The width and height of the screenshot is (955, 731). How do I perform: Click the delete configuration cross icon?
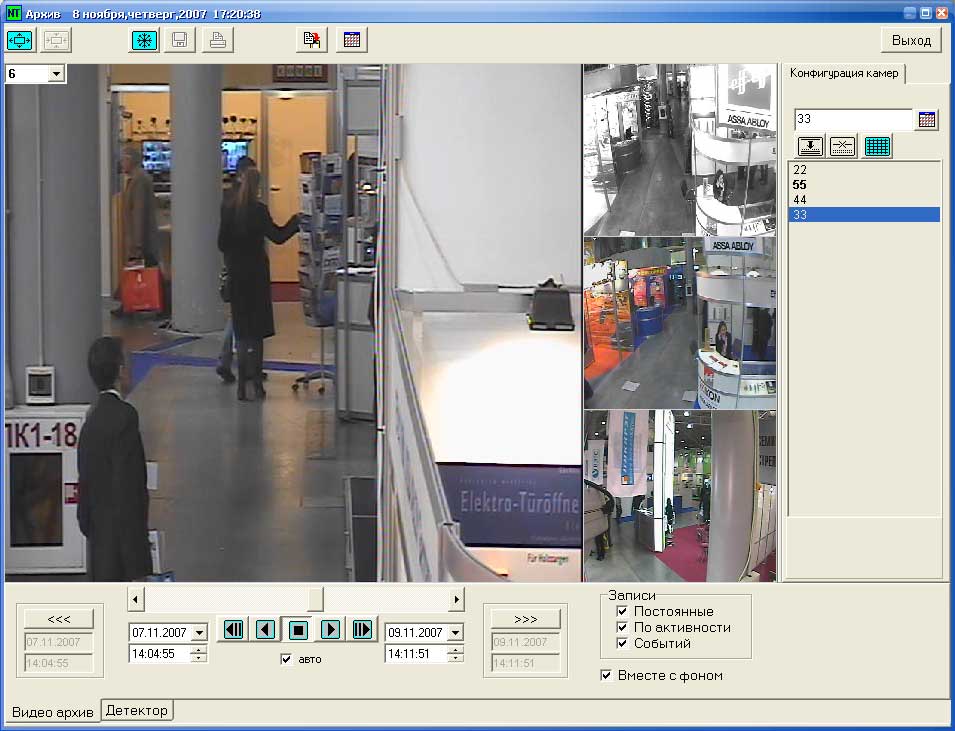pos(843,146)
